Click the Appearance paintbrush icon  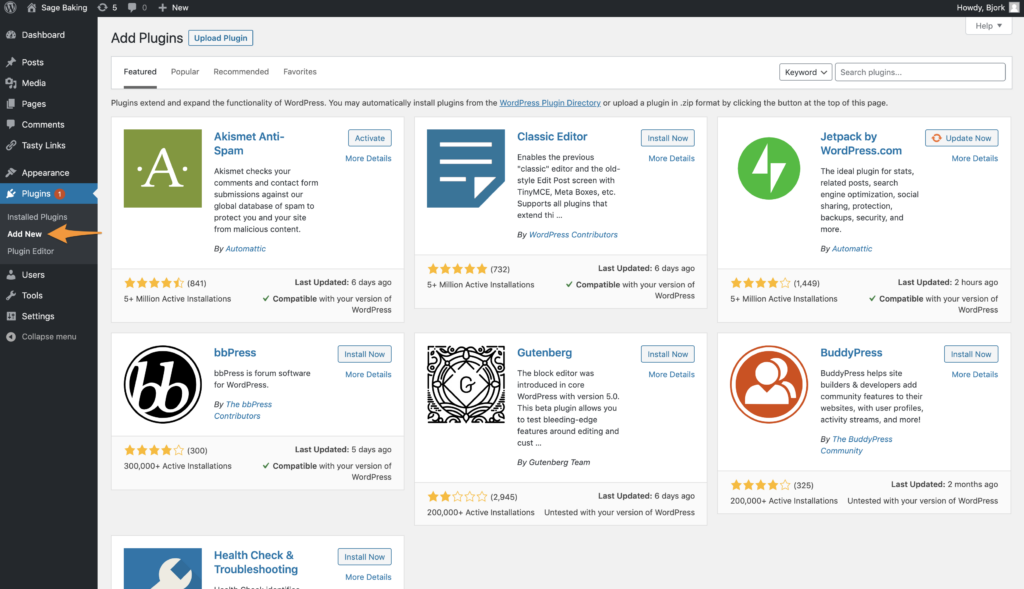[x=11, y=172]
